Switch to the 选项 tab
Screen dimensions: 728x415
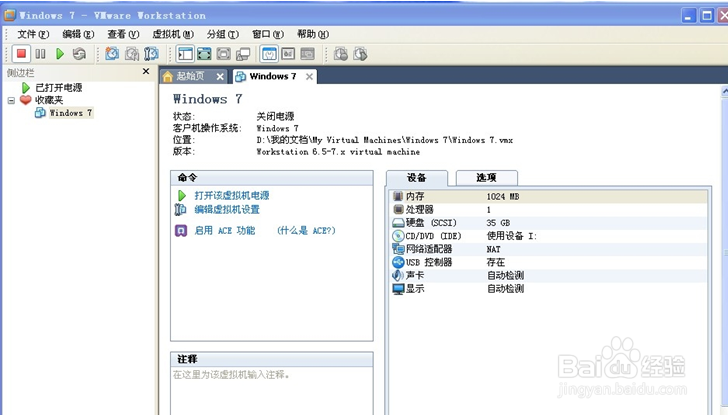486,178
